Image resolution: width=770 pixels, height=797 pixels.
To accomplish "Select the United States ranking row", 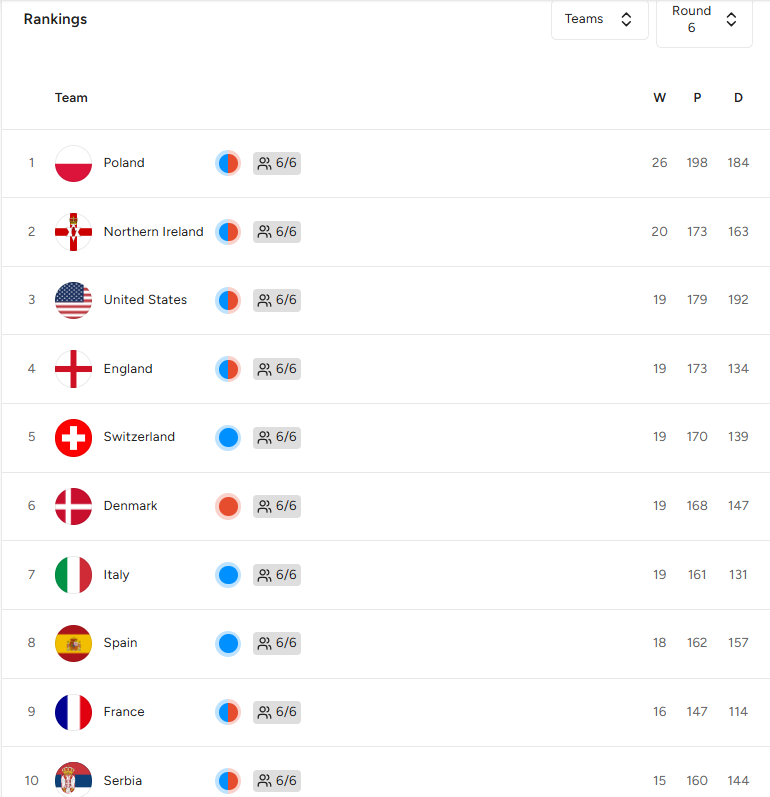I will (386, 300).
